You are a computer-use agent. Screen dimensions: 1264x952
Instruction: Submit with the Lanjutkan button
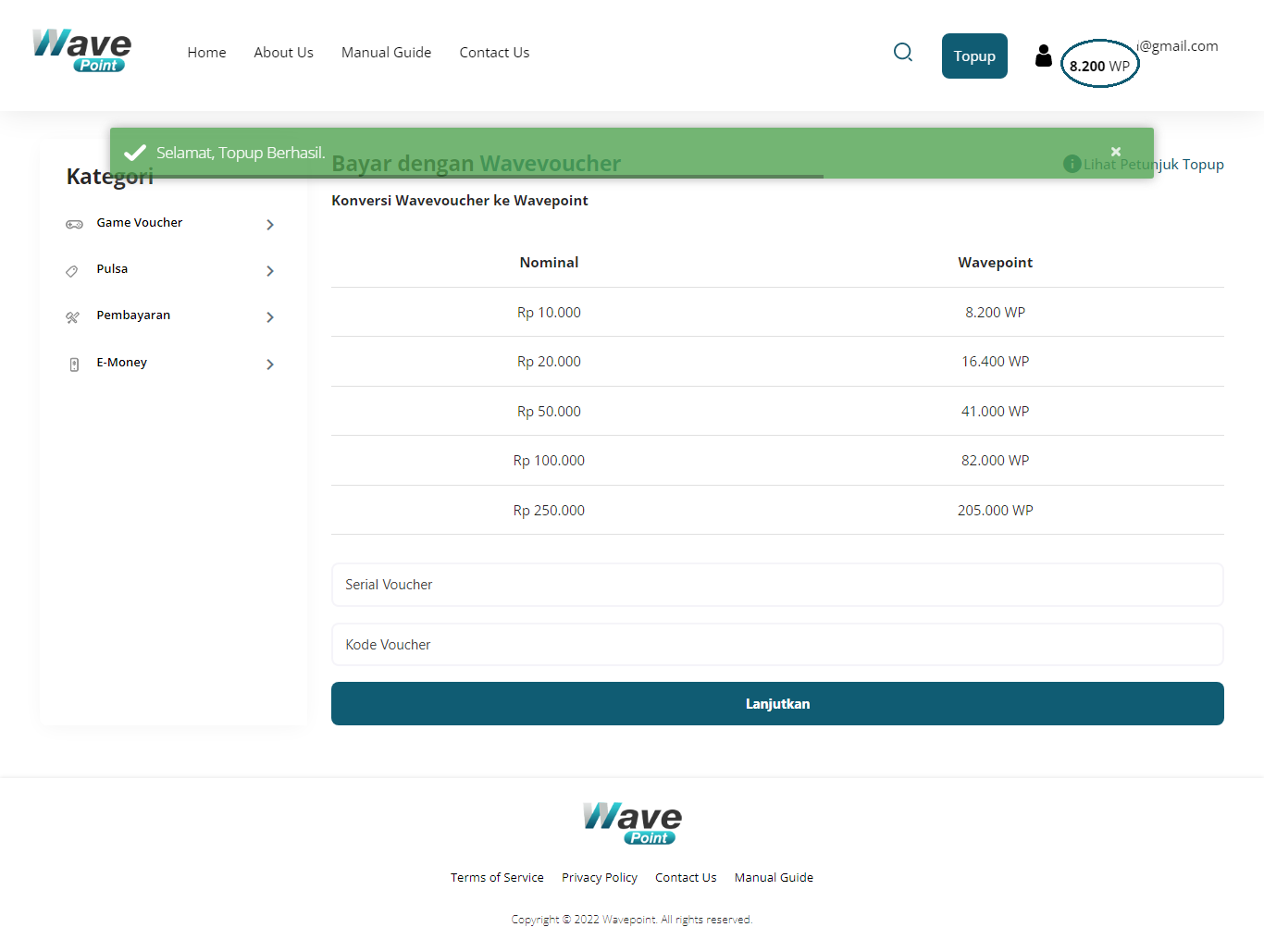click(x=777, y=704)
